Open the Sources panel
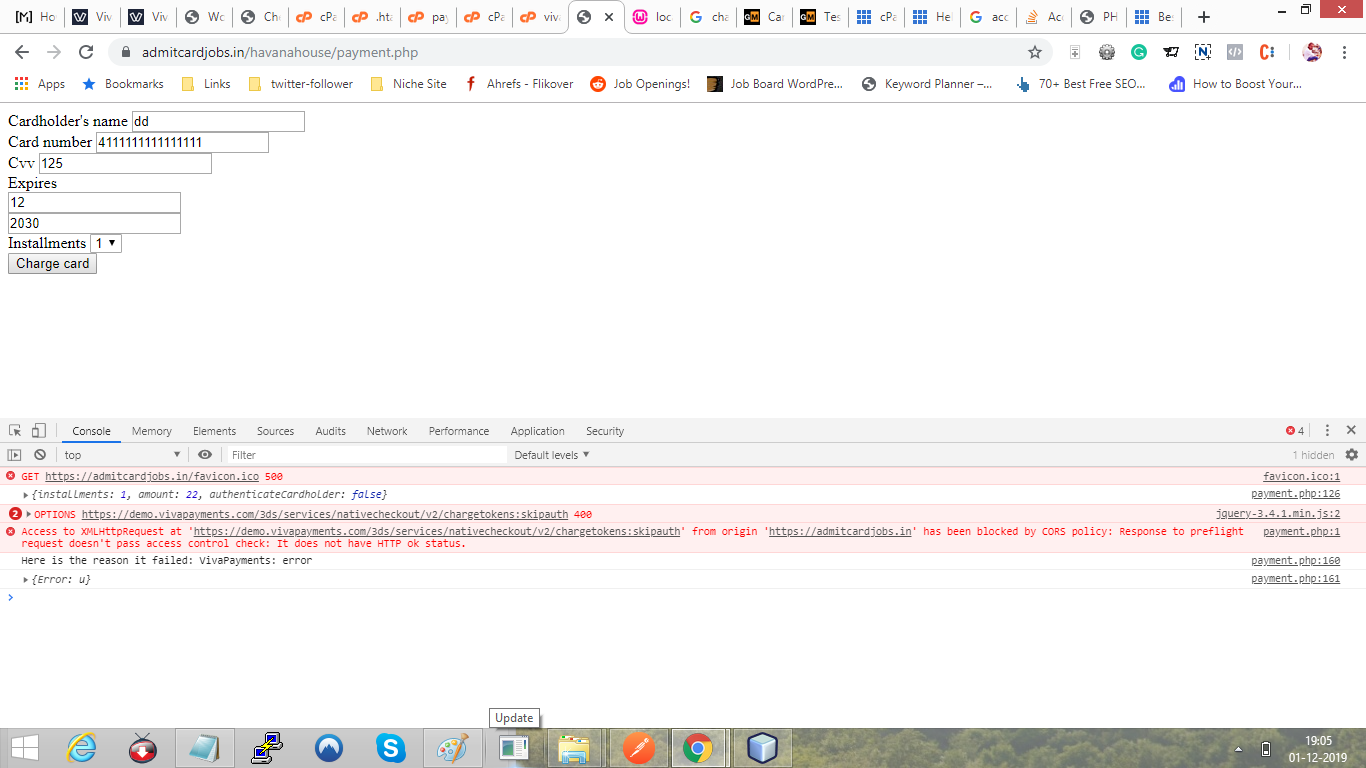Screen dimensions: 1366x768 275,430
